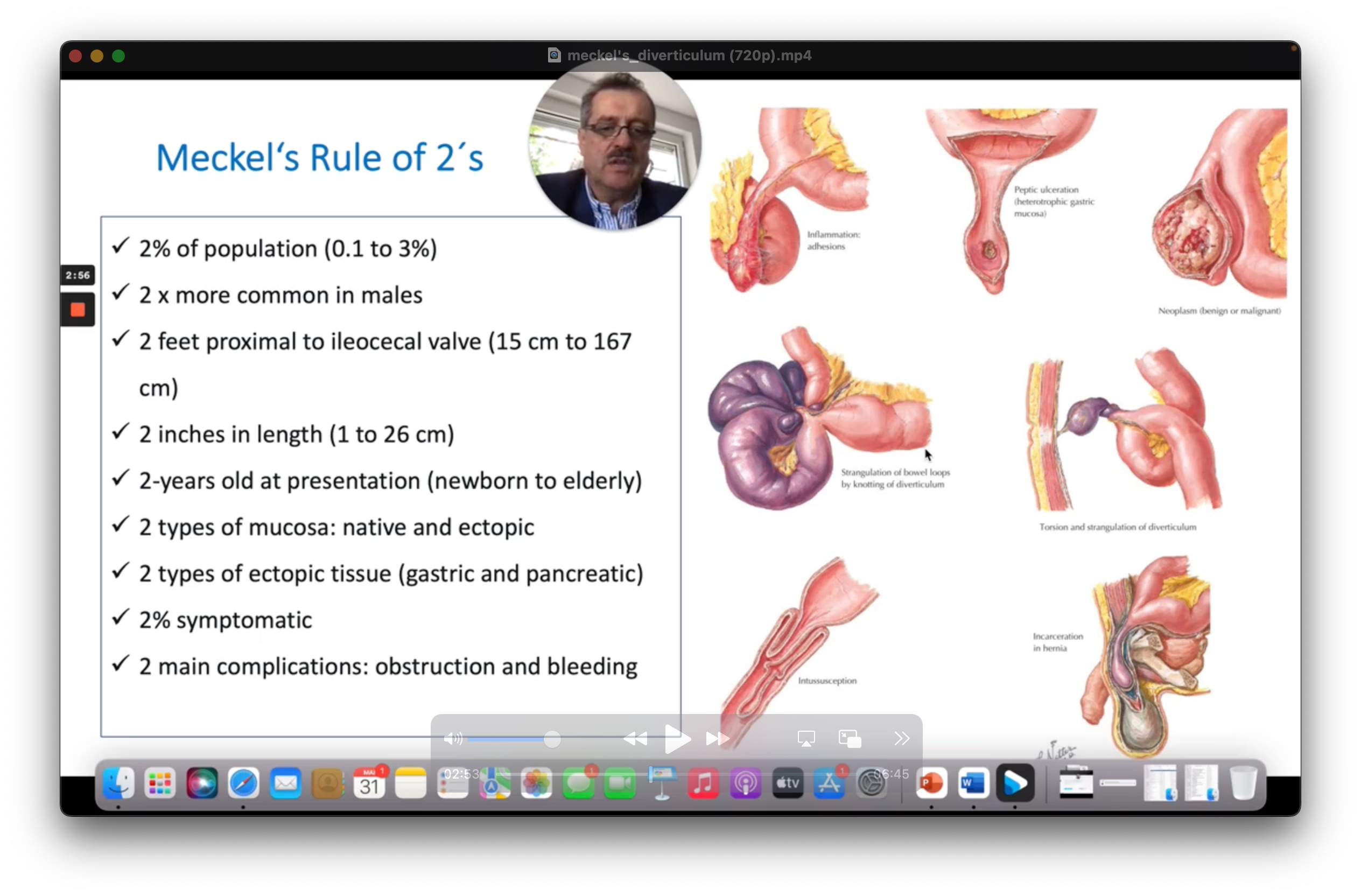The height and width of the screenshot is (896, 1361).
Task: Click the fast-forward button
Action: [718, 739]
